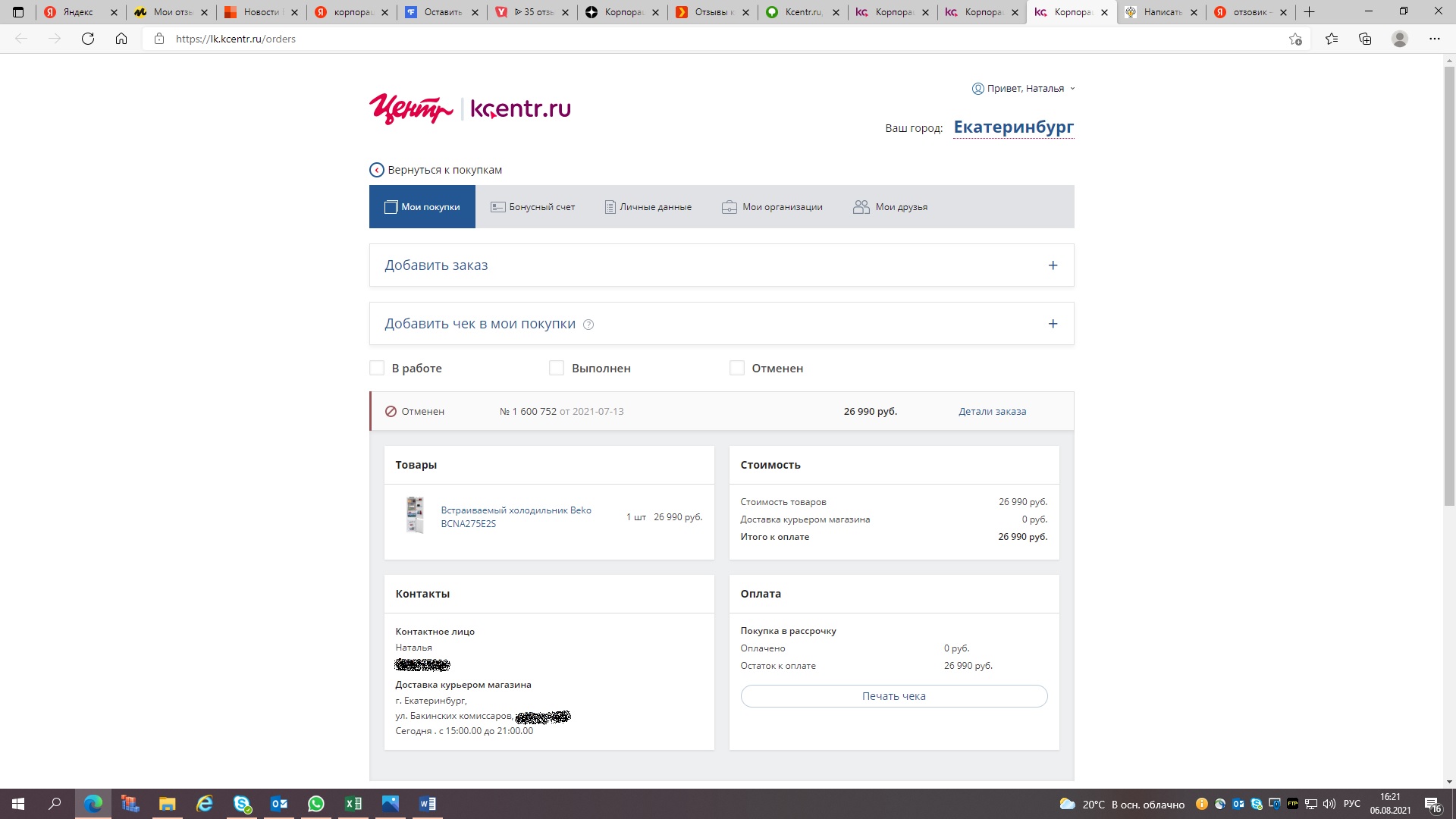Viewport: 1456px width, 819px height.
Task: Click weather 20°C taskbar widget
Action: (1122, 805)
